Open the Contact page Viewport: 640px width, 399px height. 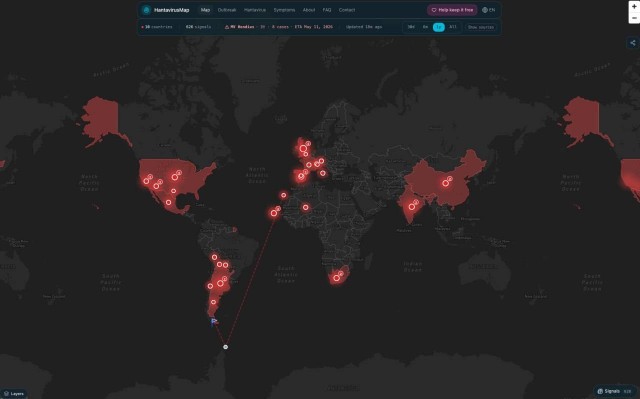pos(347,10)
